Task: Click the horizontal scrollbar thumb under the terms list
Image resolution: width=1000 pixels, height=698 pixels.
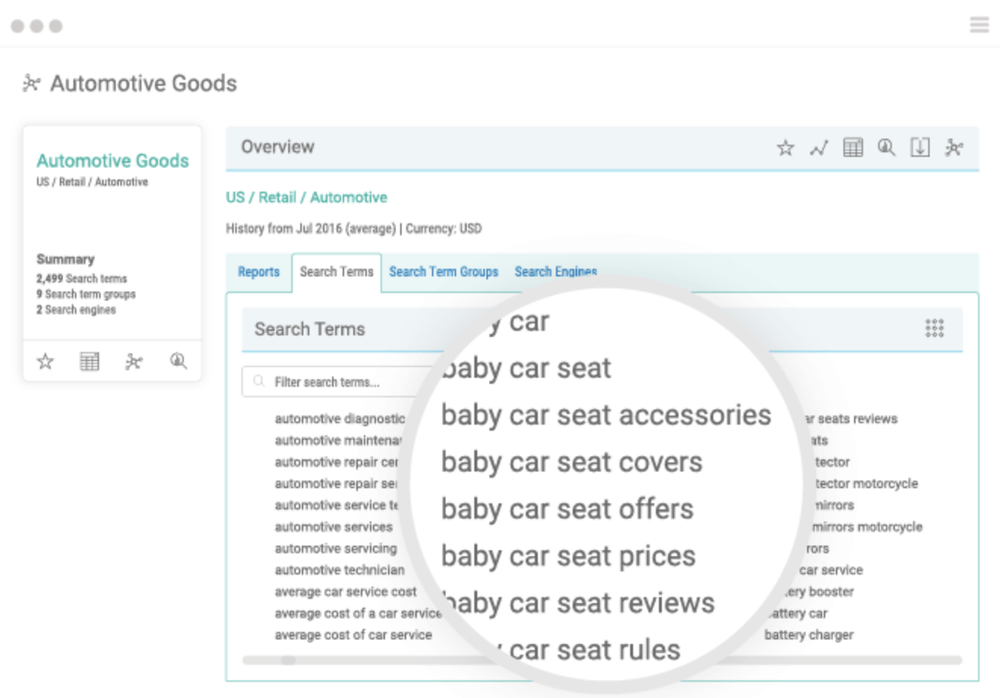Action: [x=288, y=660]
